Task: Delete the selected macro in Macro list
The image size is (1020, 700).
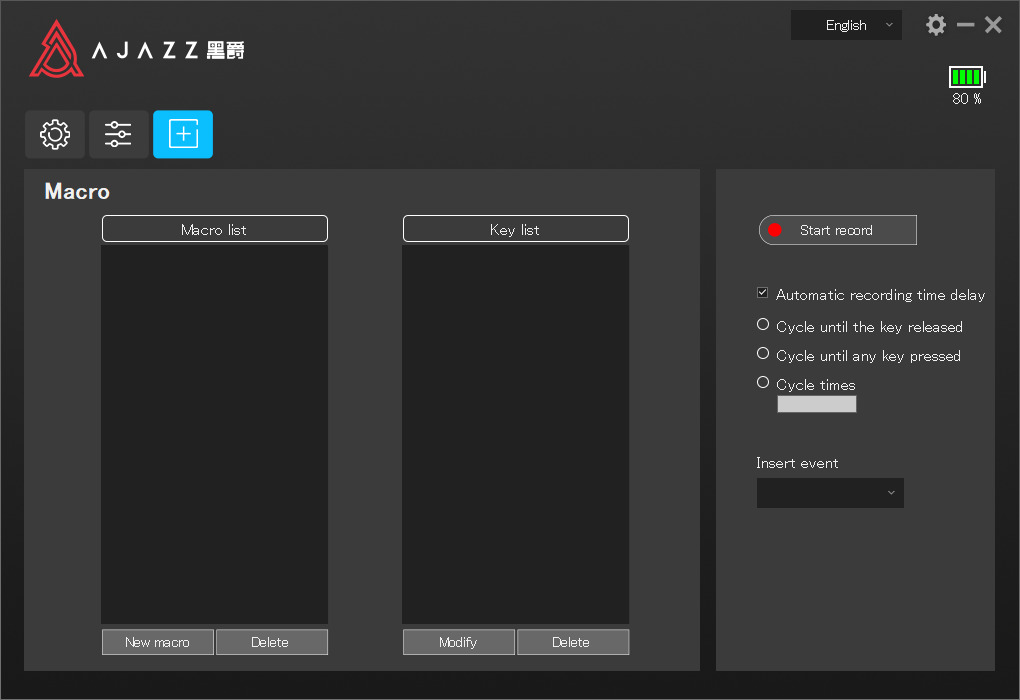Action: pyautogui.click(x=272, y=642)
